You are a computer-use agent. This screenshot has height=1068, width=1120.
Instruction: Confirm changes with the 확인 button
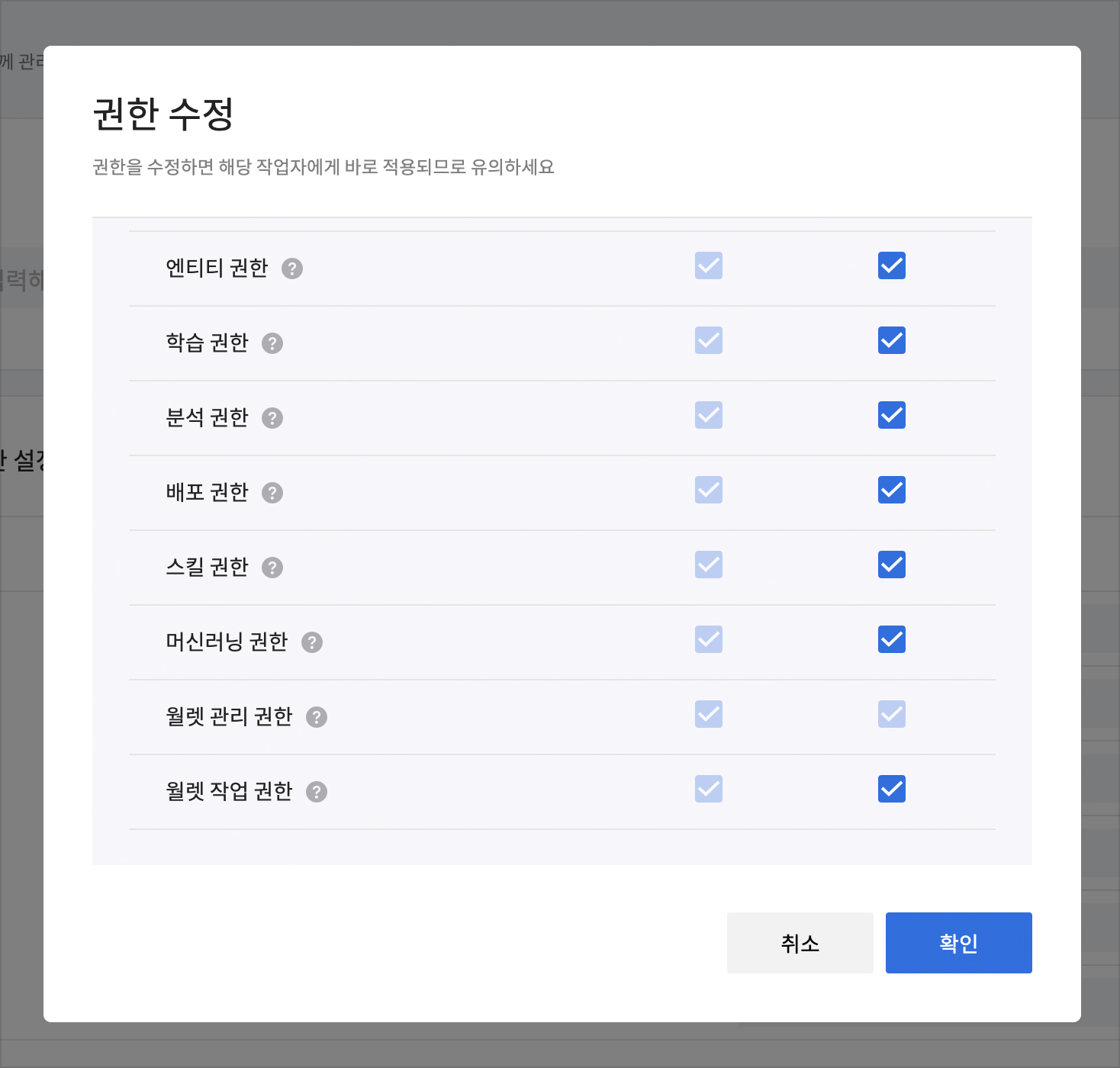(x=958, y=943)
